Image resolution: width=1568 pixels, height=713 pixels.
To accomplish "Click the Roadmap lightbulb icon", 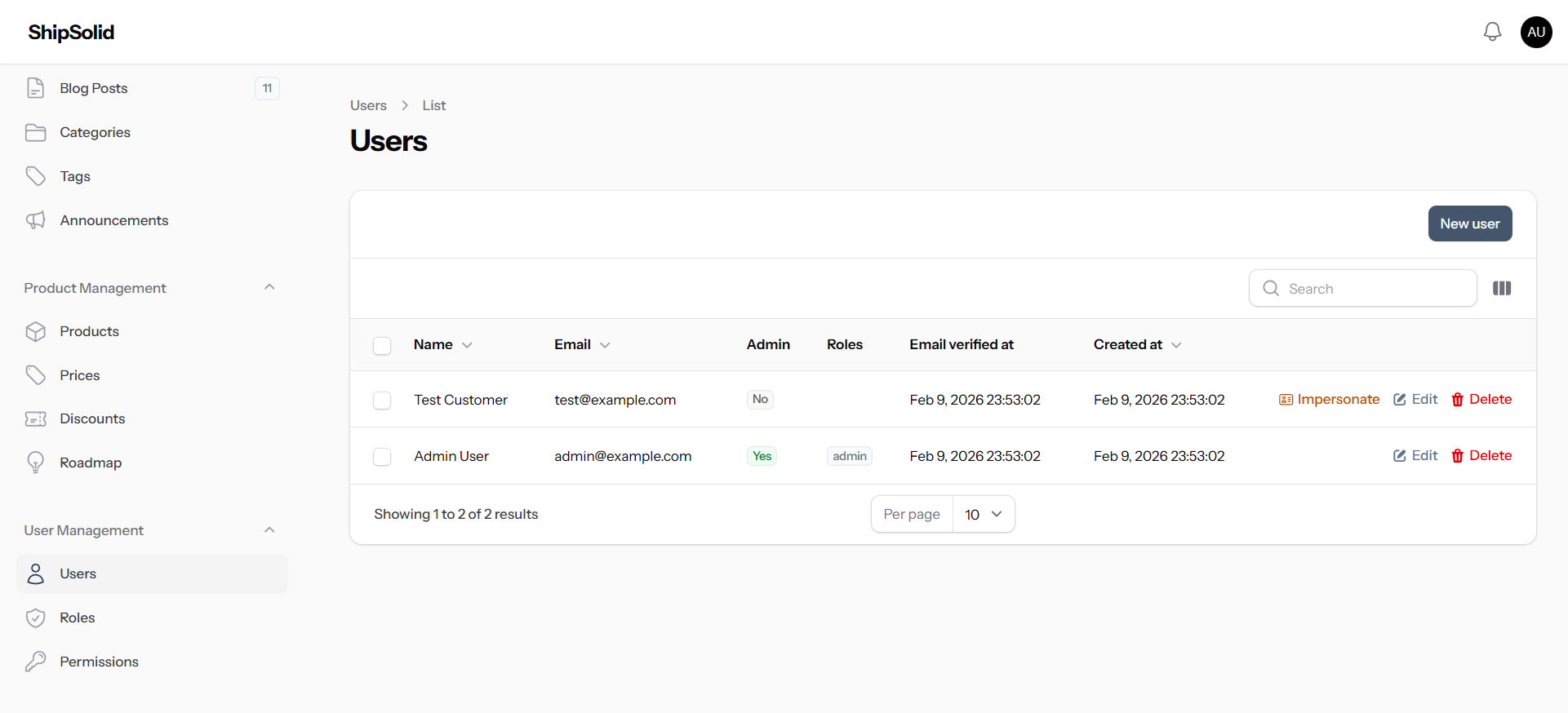I will pos(35,463).
